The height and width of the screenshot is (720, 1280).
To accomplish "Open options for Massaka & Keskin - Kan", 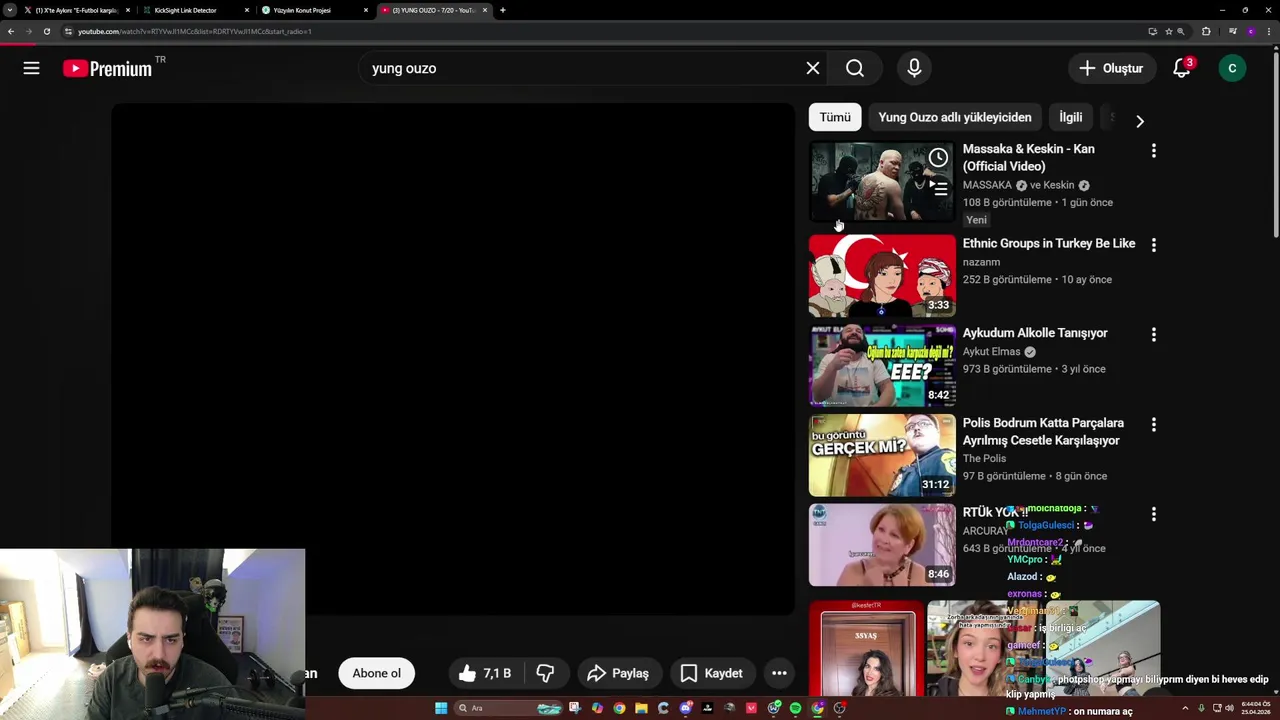I will point(1153,150).
